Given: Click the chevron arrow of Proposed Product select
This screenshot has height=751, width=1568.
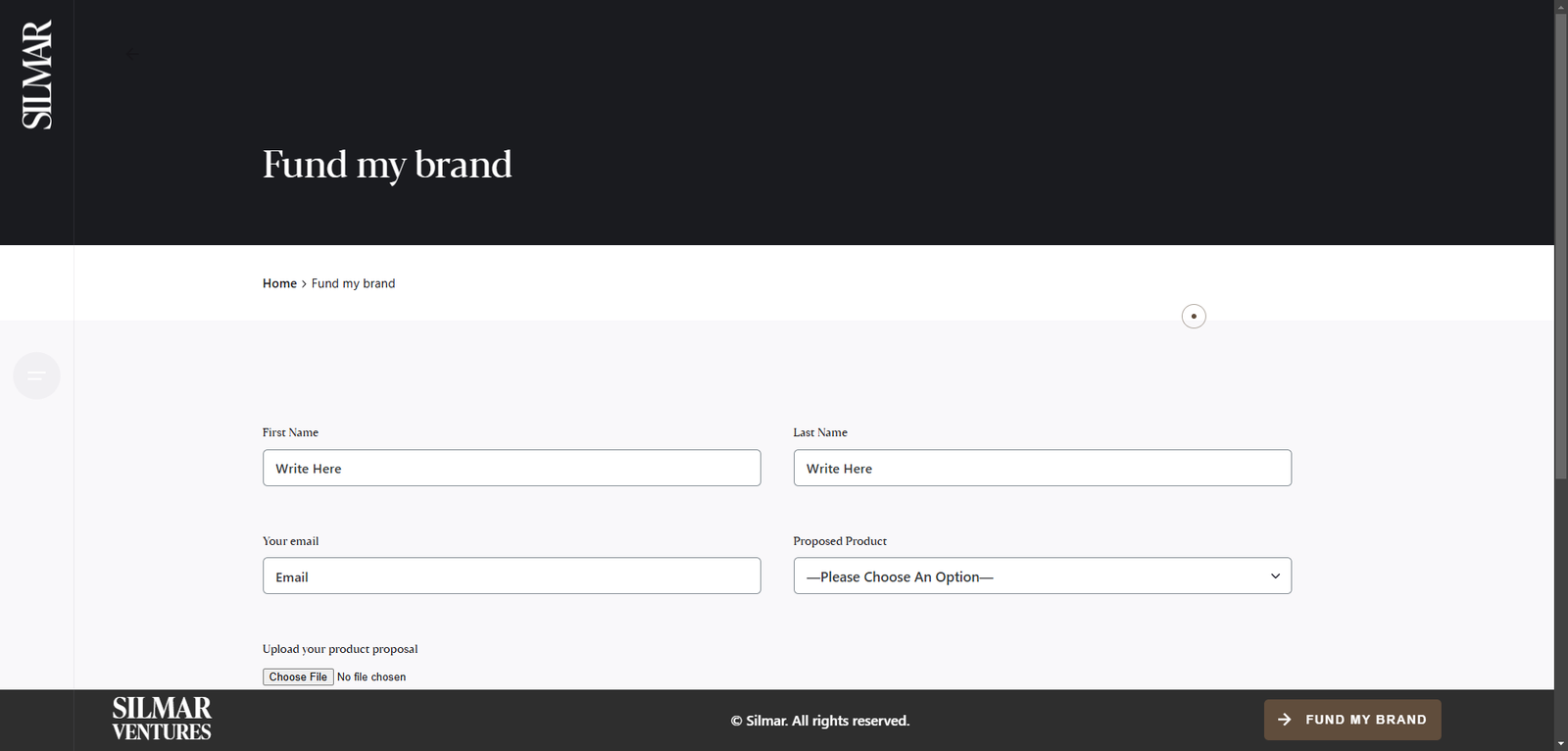Looking at the screenshot, I should 1275,576.
